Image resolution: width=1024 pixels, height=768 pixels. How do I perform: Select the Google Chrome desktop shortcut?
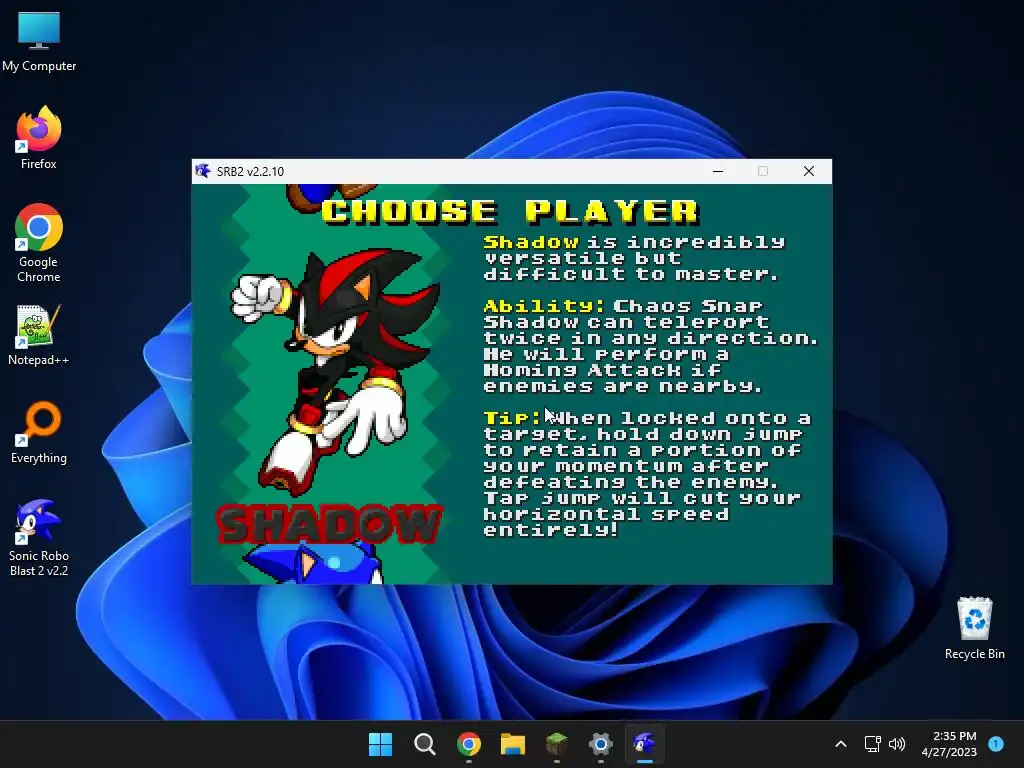[x=39, y=243]
